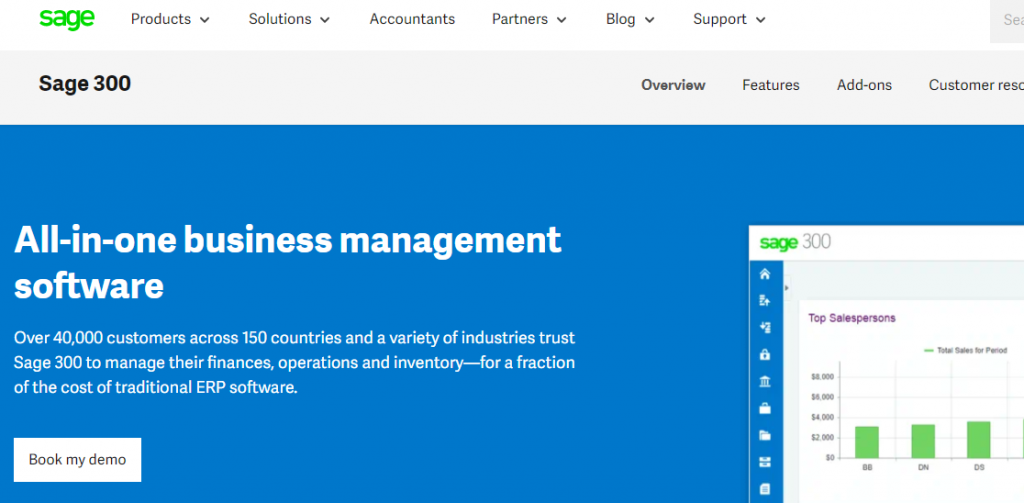Screen dimensions: 1024x503
Task: Open the Blog dropdown menu
Action: (x=630, y=20)
